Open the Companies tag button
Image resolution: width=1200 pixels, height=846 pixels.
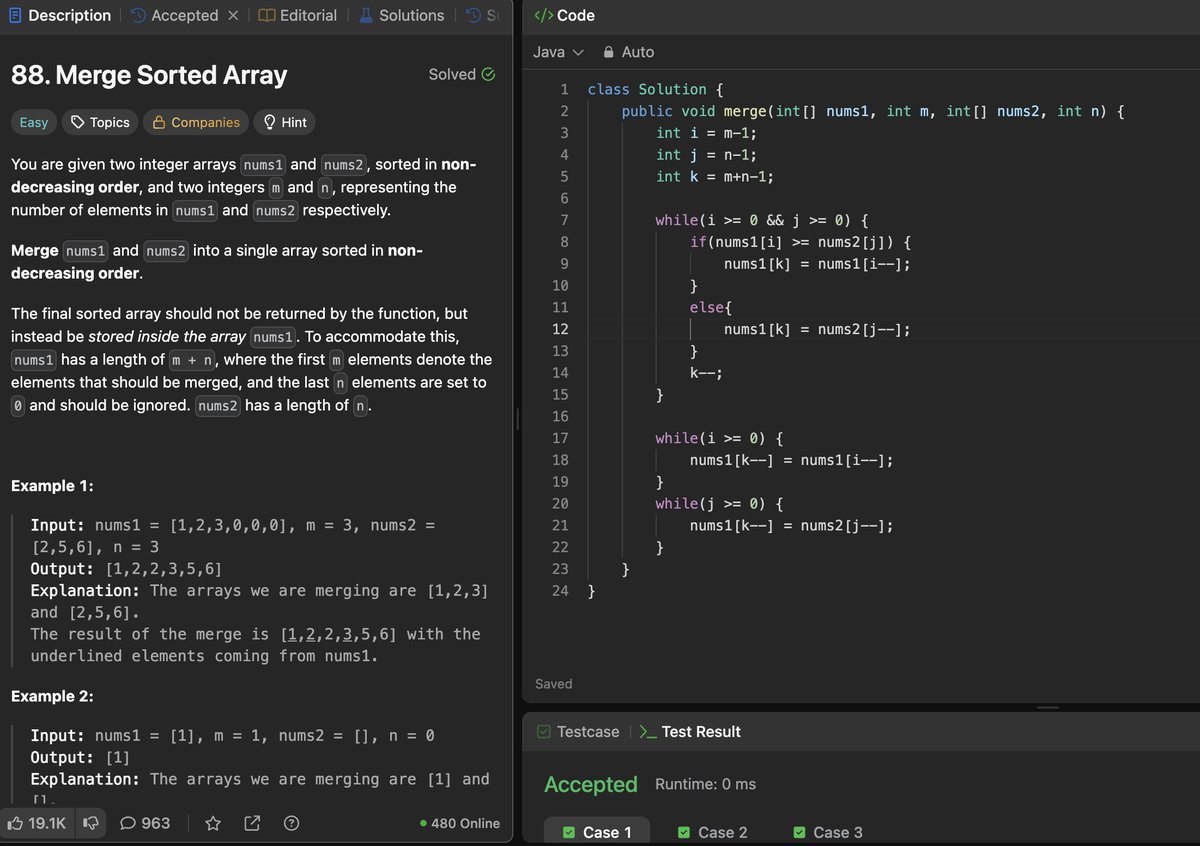196,122
